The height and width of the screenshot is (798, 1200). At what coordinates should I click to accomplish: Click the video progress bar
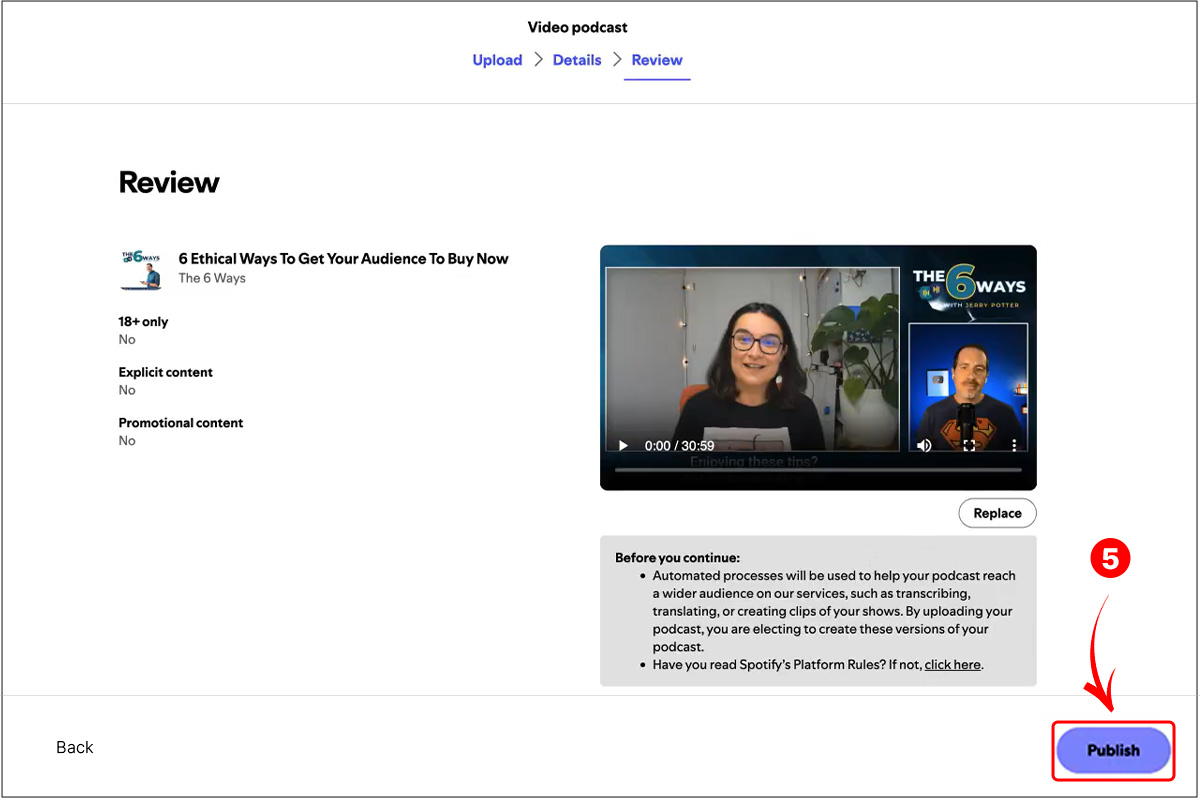pos(818,469)
